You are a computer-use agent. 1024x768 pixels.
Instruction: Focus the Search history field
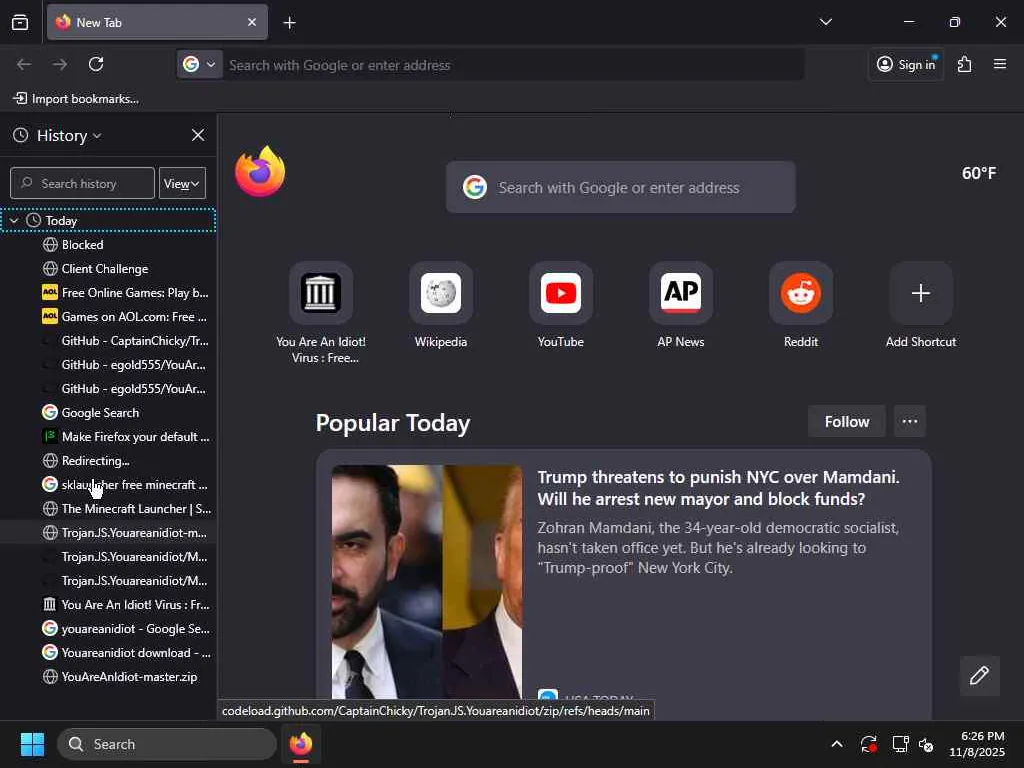(x=82, y=184)
